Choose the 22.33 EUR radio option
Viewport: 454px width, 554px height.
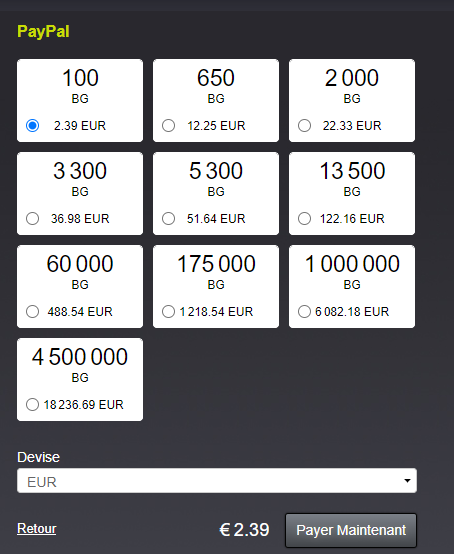pyautogui.click(x=304, y=125)
